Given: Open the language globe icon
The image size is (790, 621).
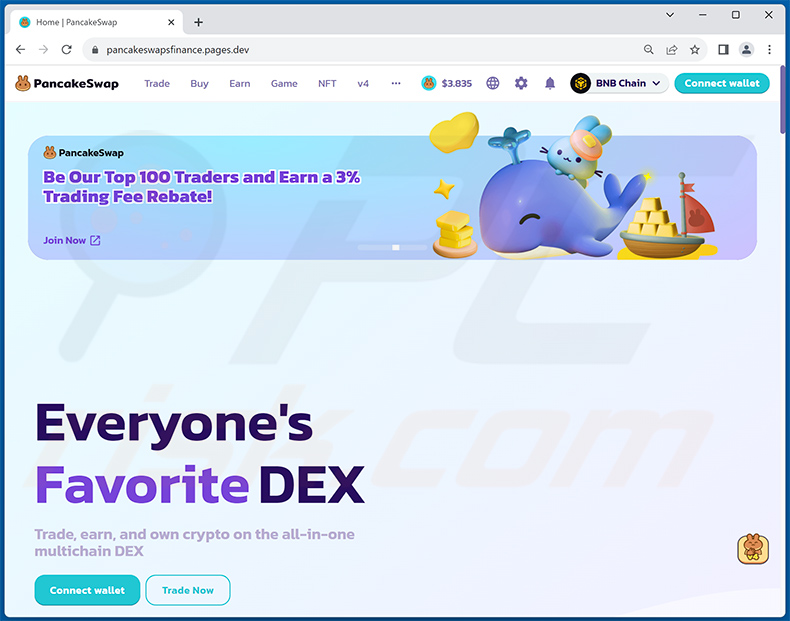Looking at the screenshot, I should pyautogui.click(x=493, y=83).
